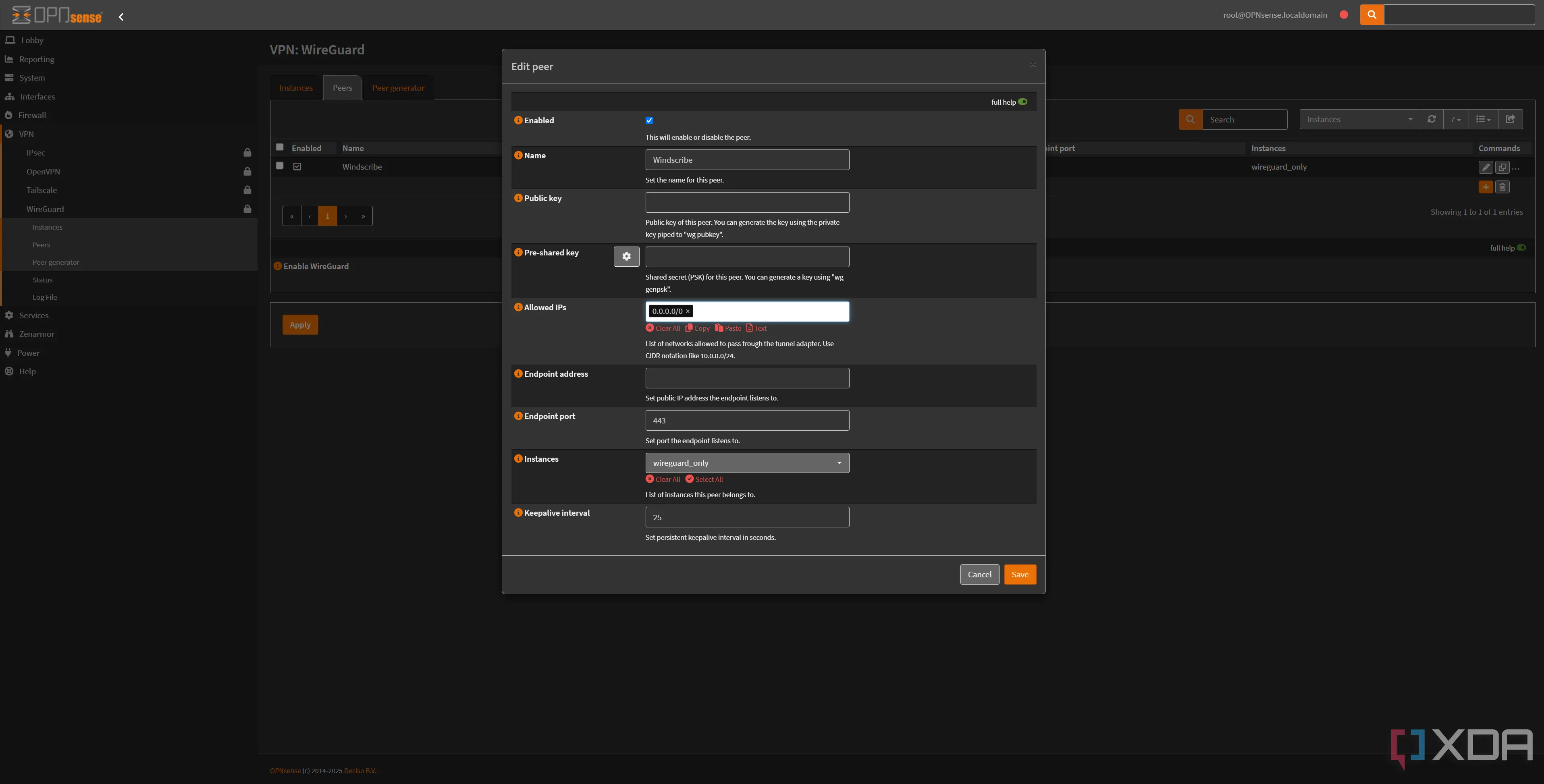1544x784 pixels.
Task: Click the Allowed IPs info icon
Action: click(x=518, y=307)
